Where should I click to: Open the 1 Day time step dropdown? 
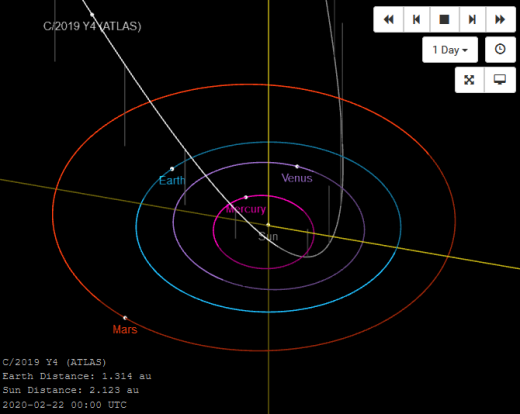[x=450, y=50]
